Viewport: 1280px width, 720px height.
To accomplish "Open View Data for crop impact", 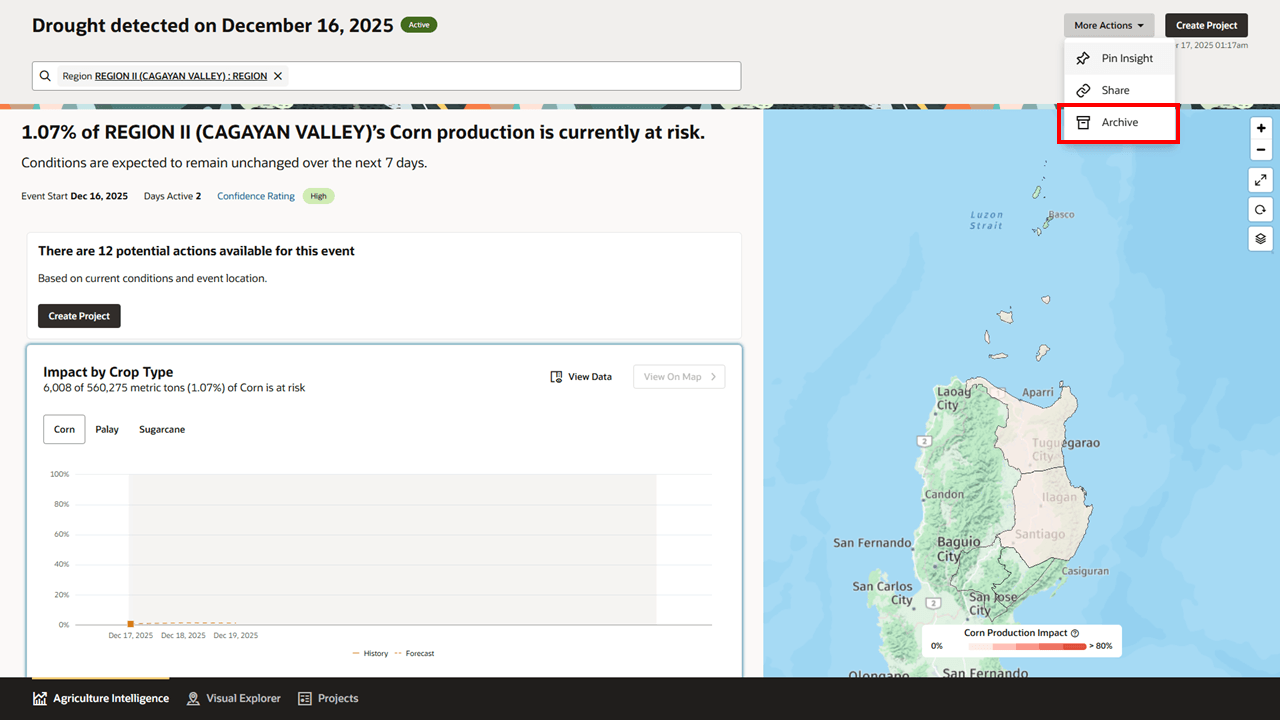I will [x=581, y=377].
